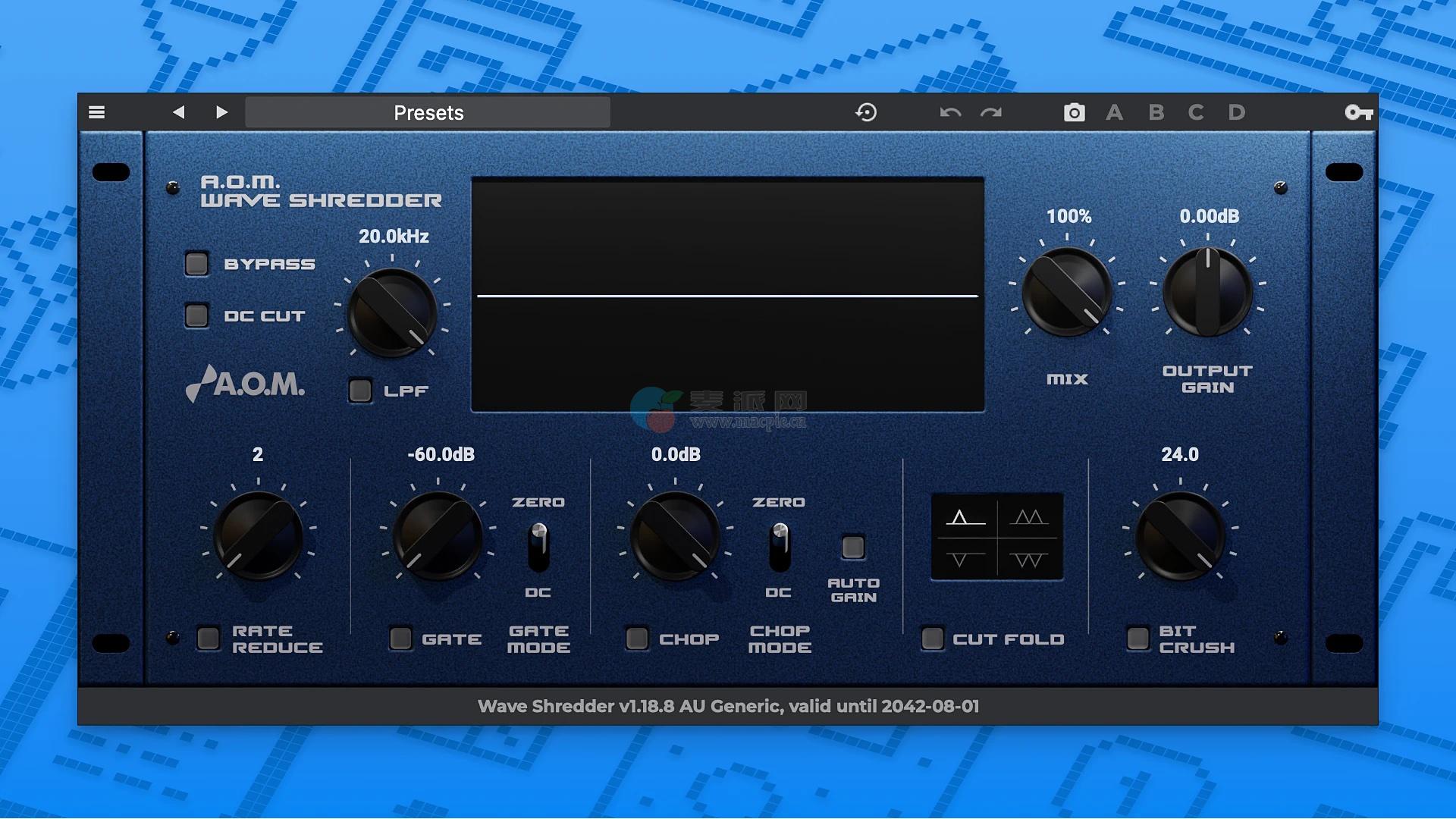Click the camera snapshot icon
This screenshot has width=1456, height=819.
click(x=1074, y=113)
